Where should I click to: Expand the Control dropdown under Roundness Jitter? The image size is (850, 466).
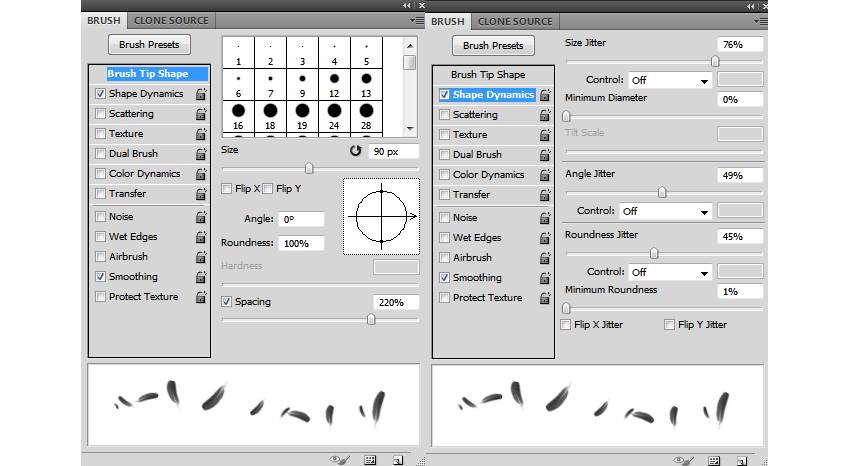(670, 272)
